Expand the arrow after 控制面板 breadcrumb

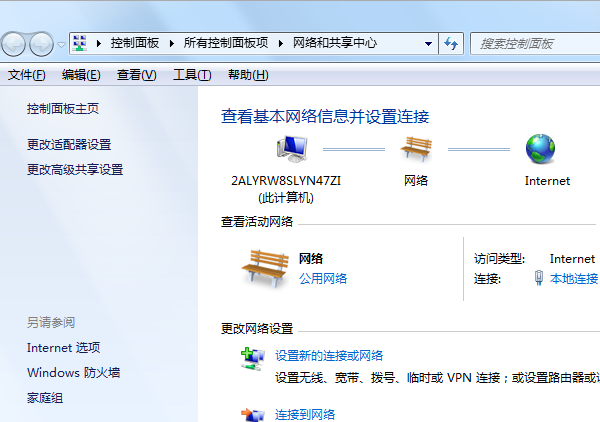[172, 44]
